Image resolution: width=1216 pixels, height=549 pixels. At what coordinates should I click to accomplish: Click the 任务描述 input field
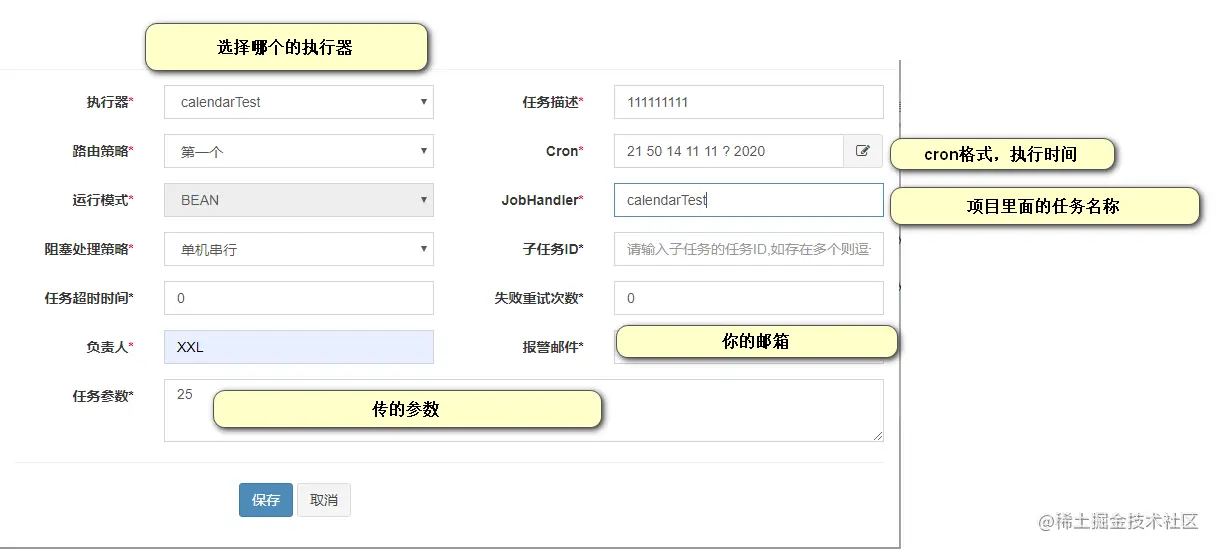749,102
